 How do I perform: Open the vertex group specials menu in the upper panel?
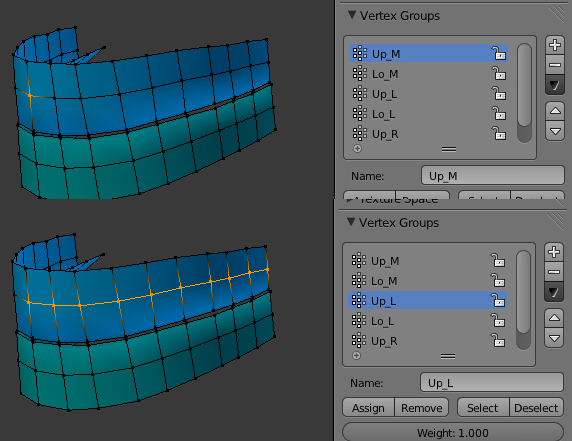555,85
